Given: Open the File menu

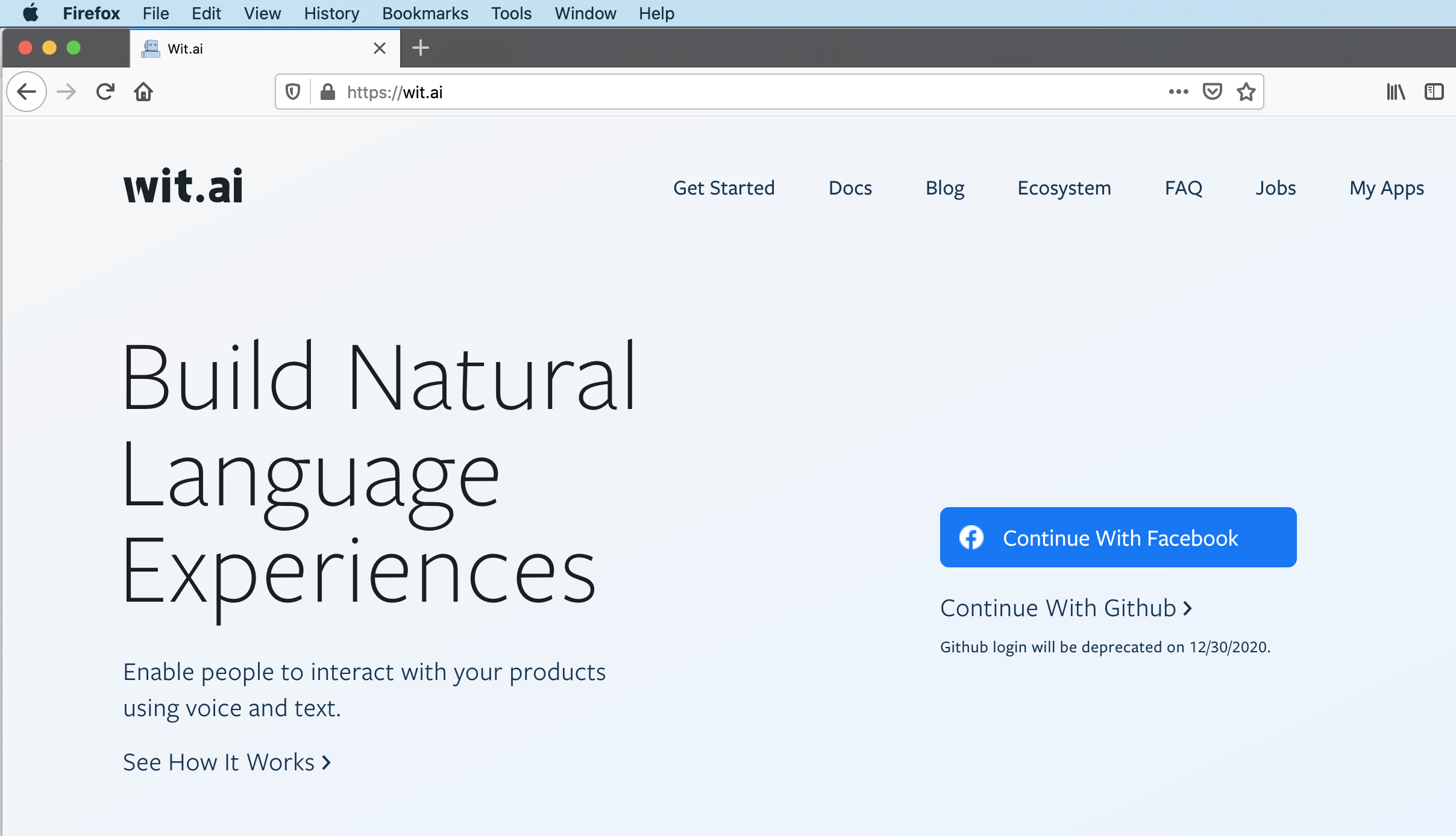Looking at the screenshot, I should click(x=155, y=13).
